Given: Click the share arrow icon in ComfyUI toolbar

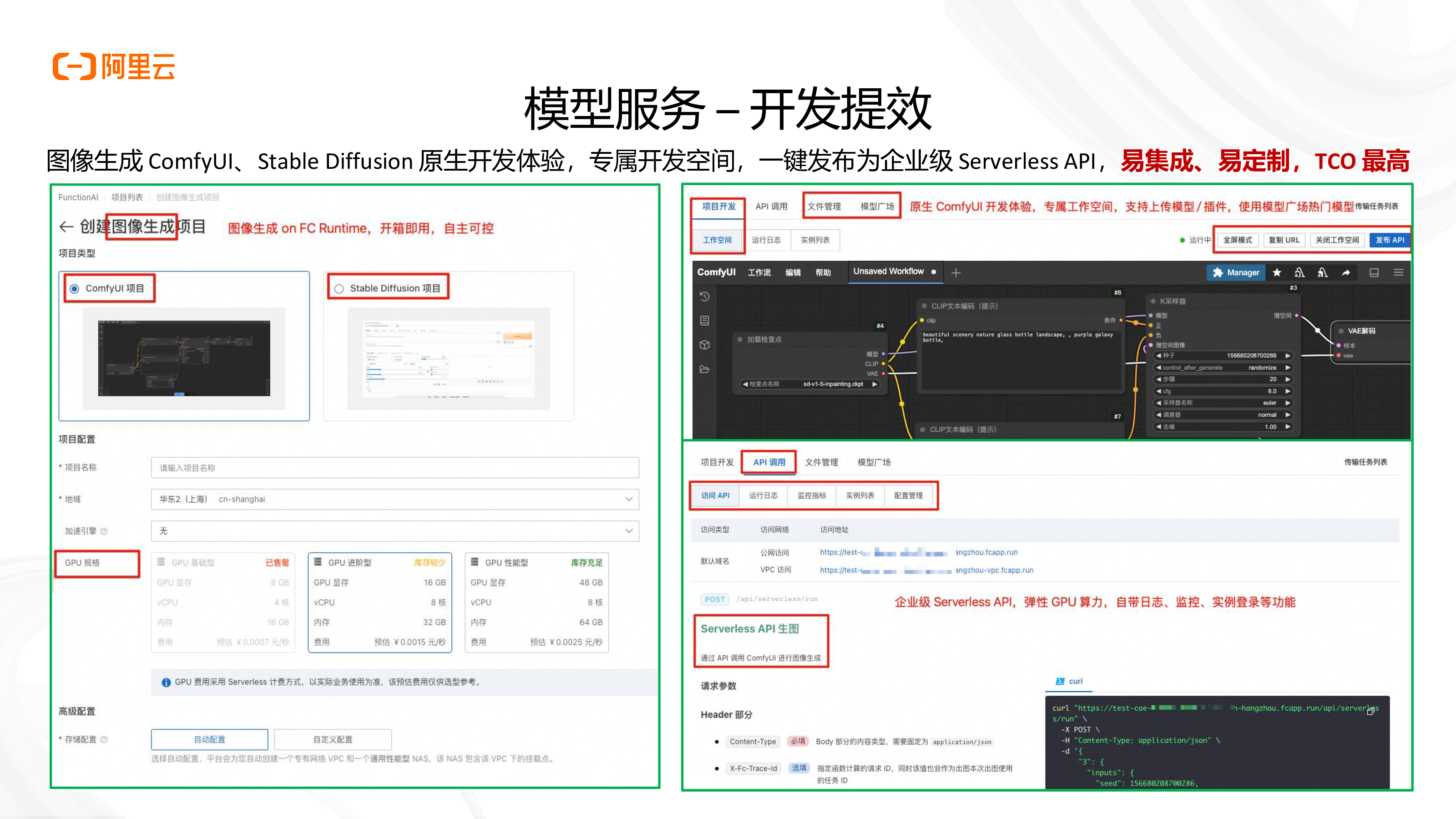Looking at the screenshot, I should [x=1346, y=273].
